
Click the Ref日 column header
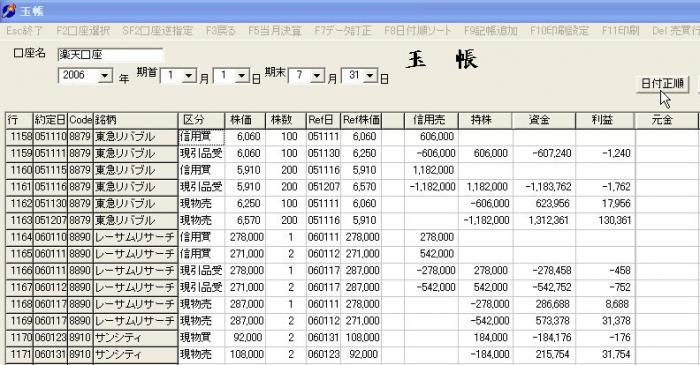(323, 120)
